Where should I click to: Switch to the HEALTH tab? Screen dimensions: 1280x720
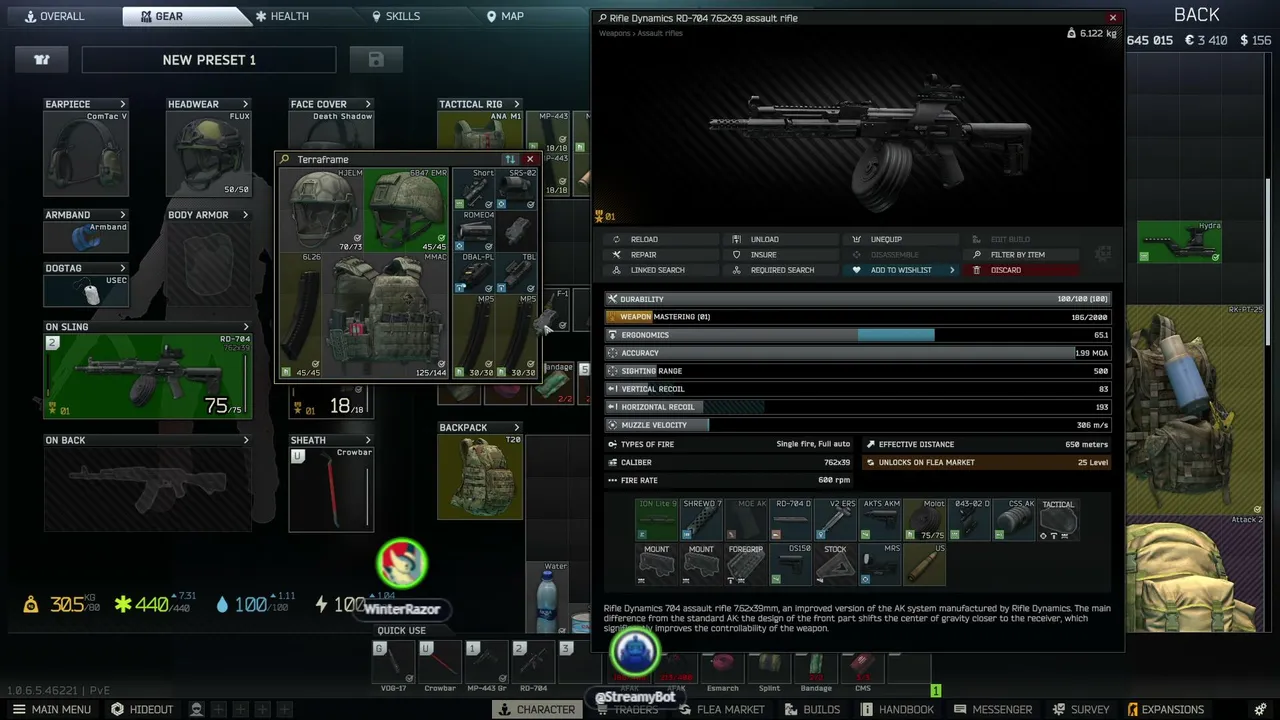pyautogui.click(x=282, y=16)
